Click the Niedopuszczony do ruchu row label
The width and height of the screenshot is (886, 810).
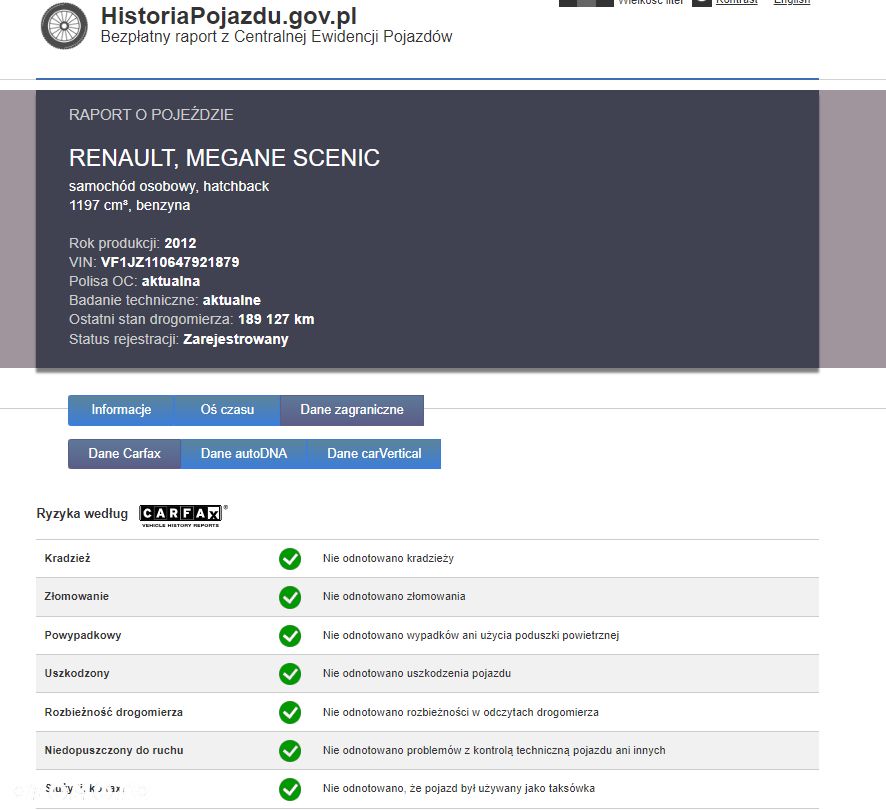pyautogui.click(x=114, y=751)
